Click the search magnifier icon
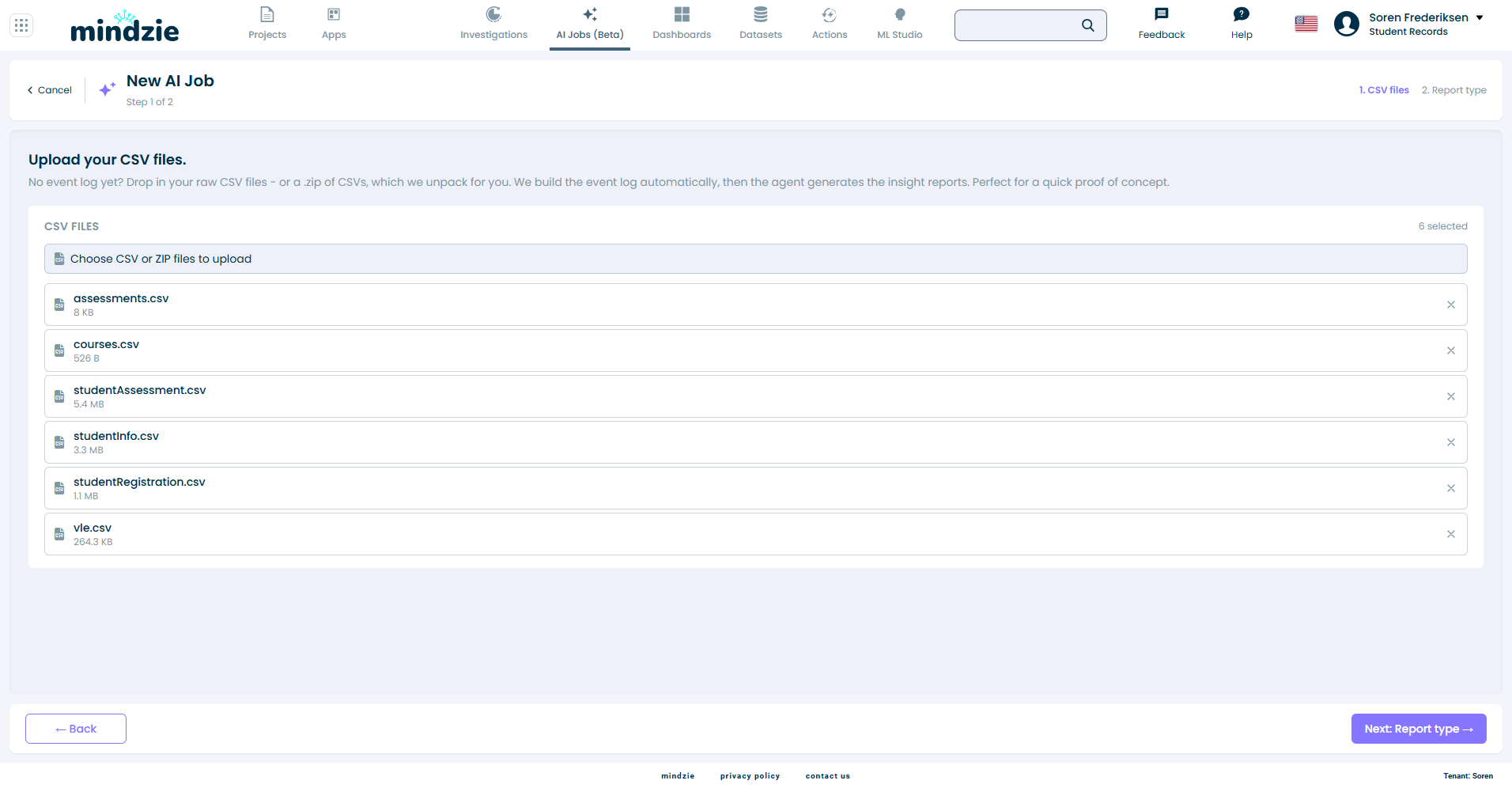1512x788 pixels. coord(1088,25)
